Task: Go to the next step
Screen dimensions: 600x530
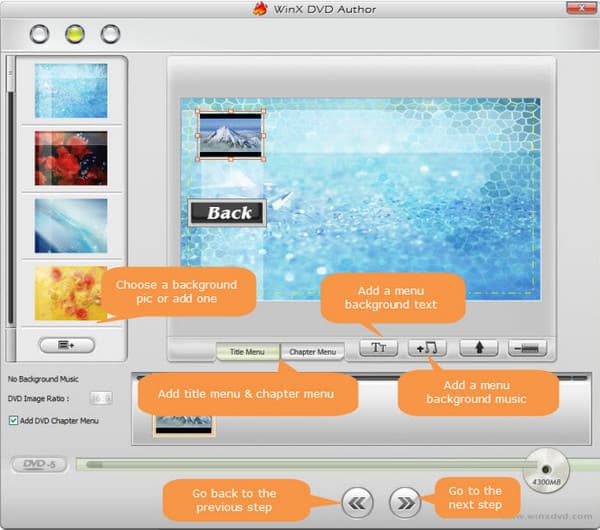Action: [405, 502]
